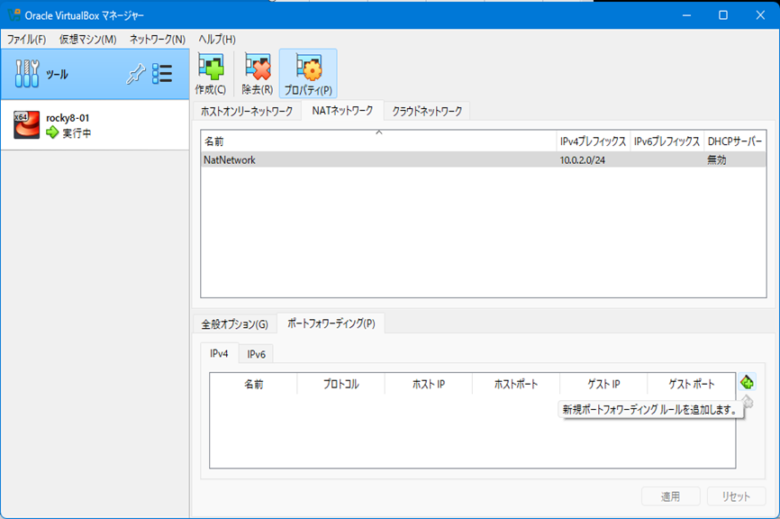
Task: Sort the network list by 名前 column header
Action: point(378,142)
